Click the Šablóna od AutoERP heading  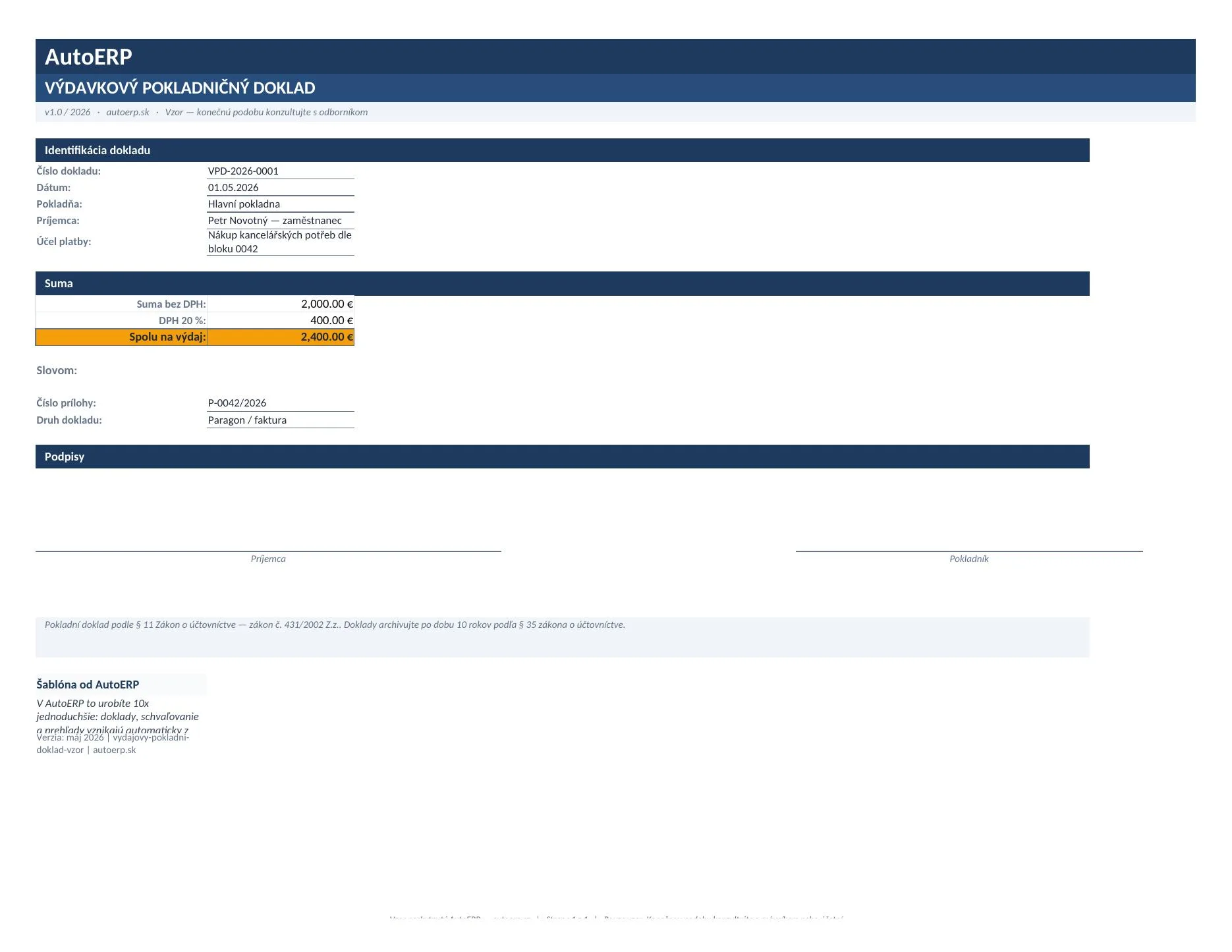88,685
